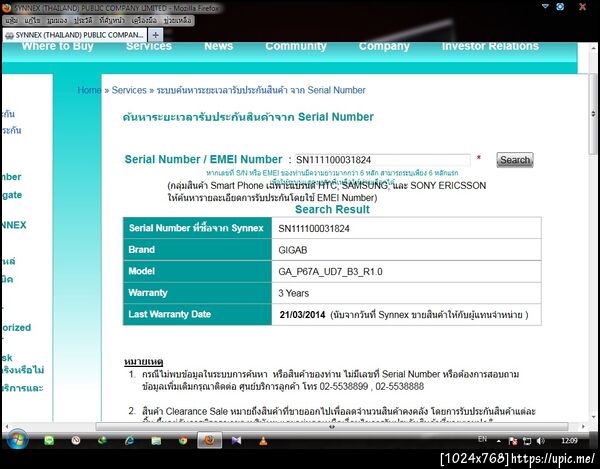Select the SYNNEX (THAILAND) browser tab
600x469 pixels.
click(x=75, y=35)
